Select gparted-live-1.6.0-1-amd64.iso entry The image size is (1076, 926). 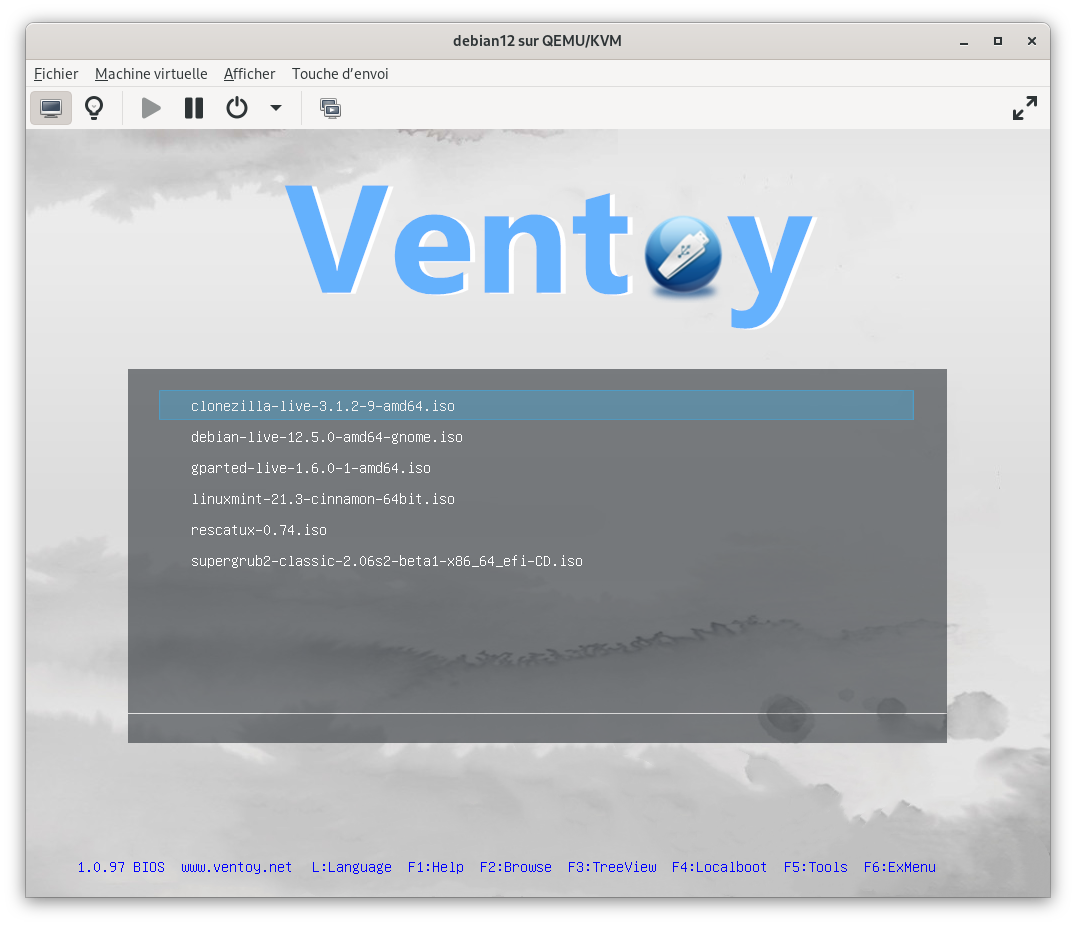click(x=311, y=468)
